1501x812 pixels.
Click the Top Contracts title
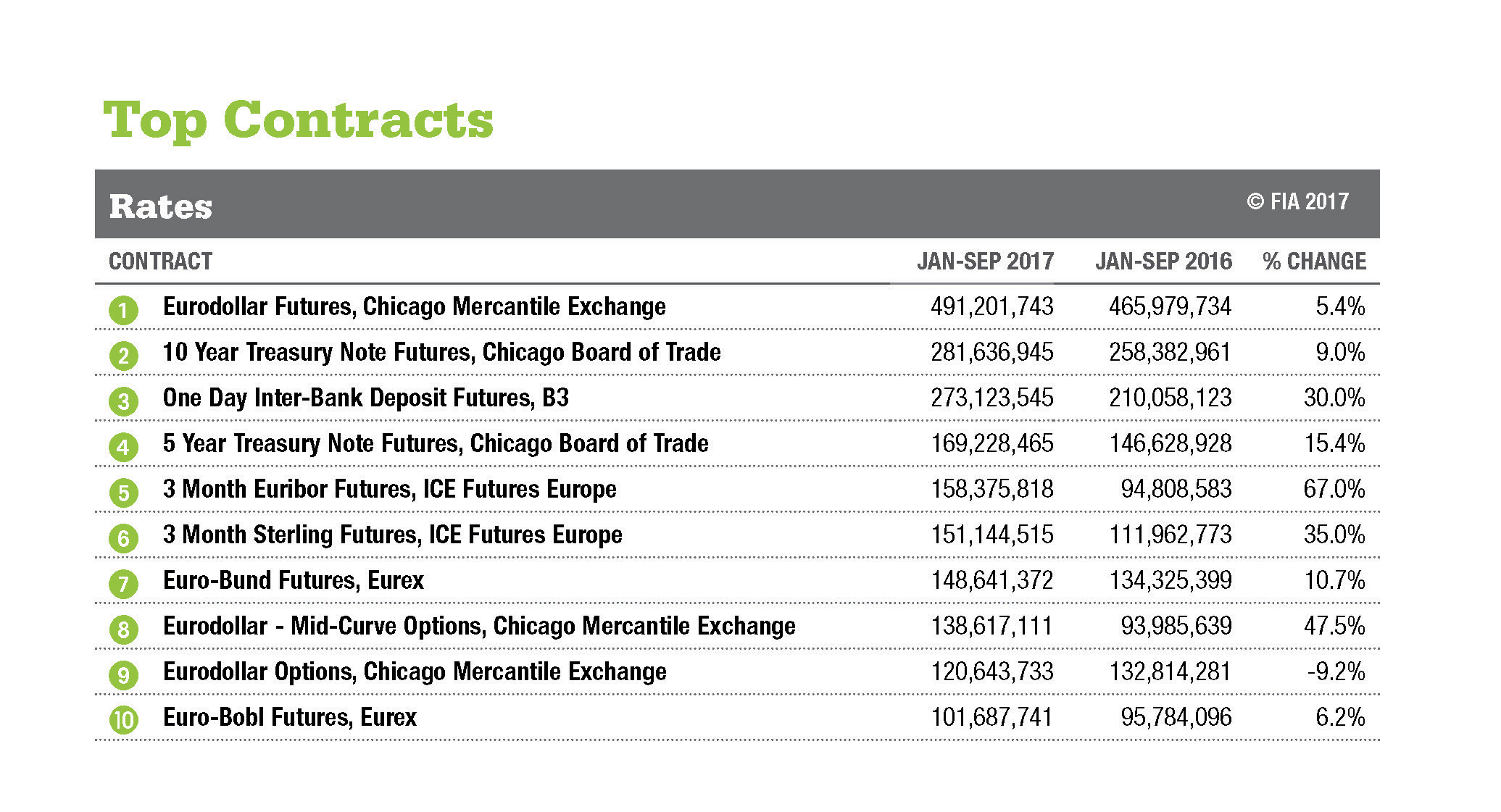(x=298, y=120)
